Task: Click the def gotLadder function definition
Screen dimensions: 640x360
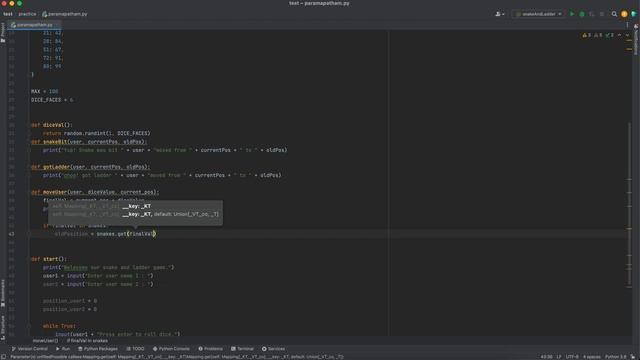Action: point(91,167)
